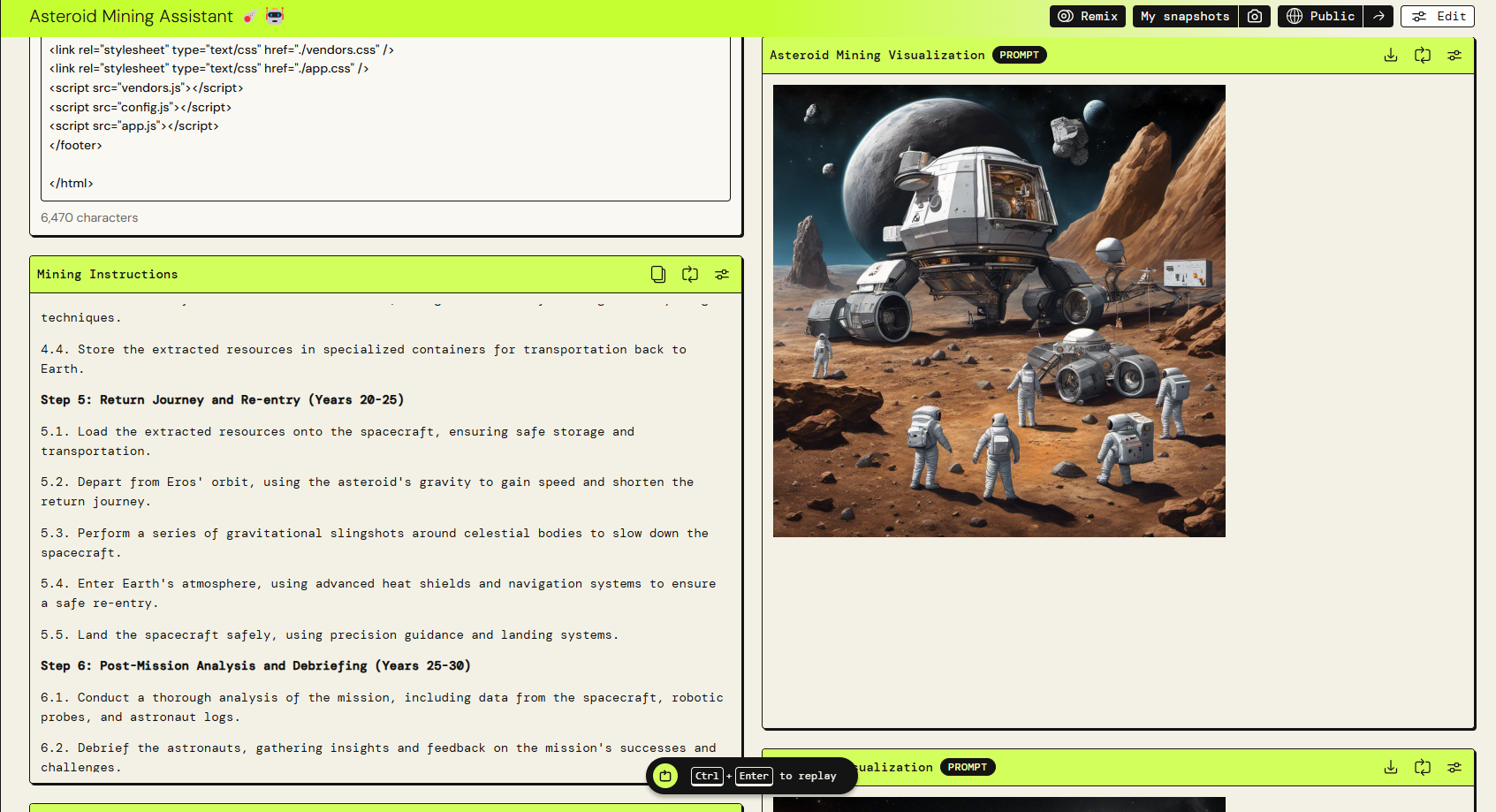Regenerate the second visualization block at the bottom

1423,767
